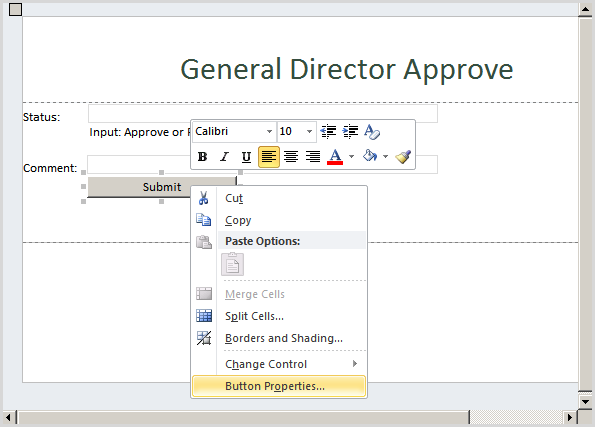Screen dimensions: 595x427
Task: Click the Submit button on the form
Action: click(162, 187)
